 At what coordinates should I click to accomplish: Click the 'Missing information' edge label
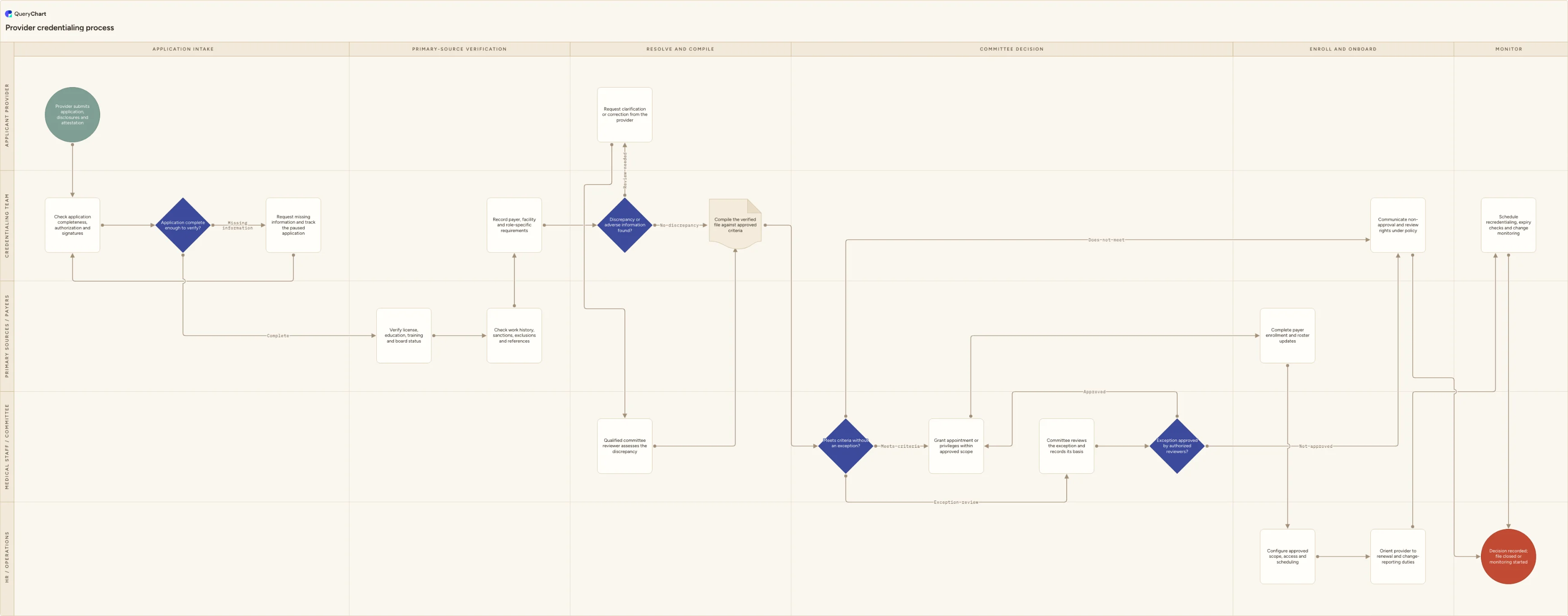click(x=237, y=225)
